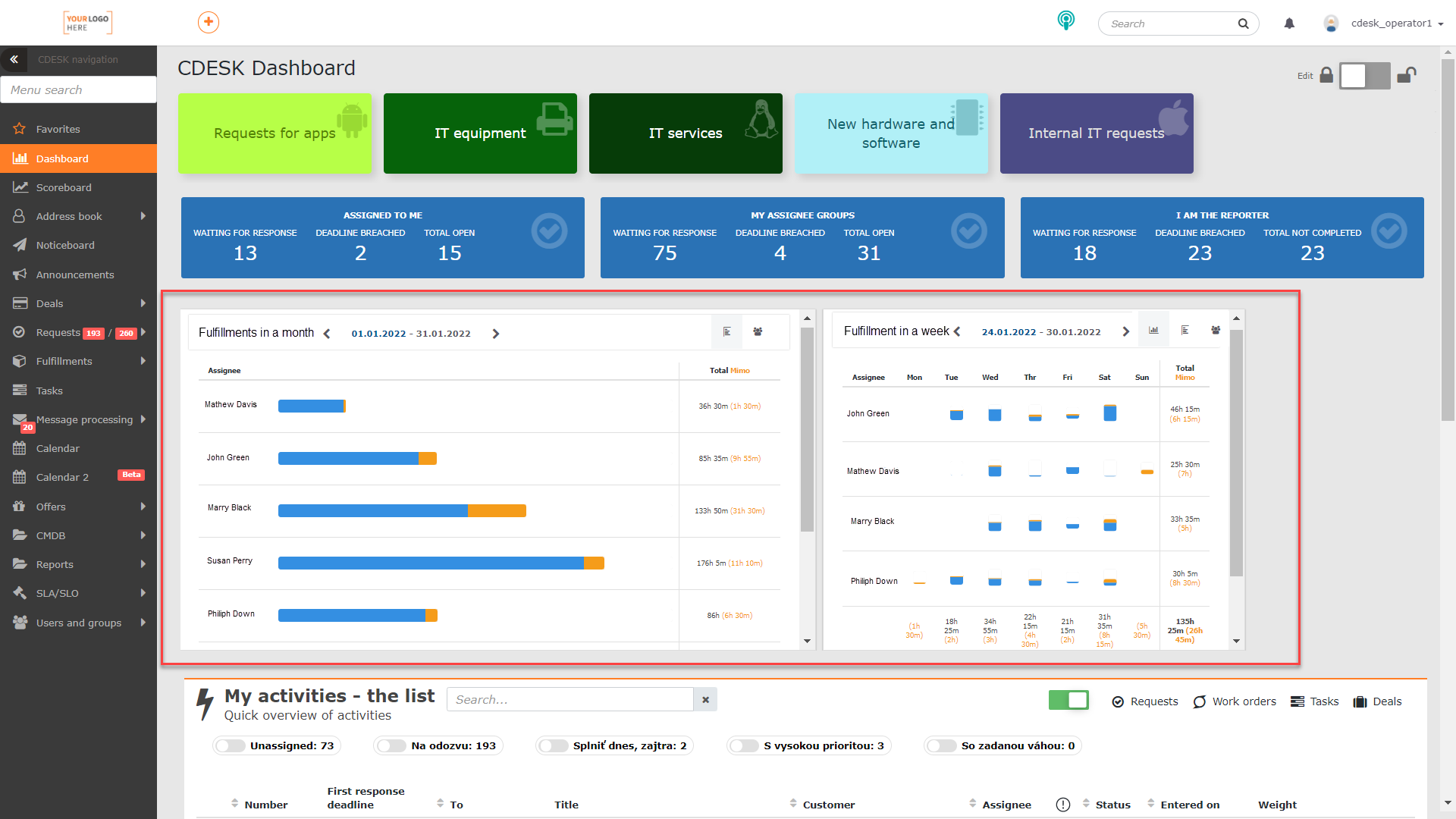Enable the Unassigned: 73 filter toggle
Image resolution: width=1456 pixels, height=819 pixels.
[x=231, y=746]
